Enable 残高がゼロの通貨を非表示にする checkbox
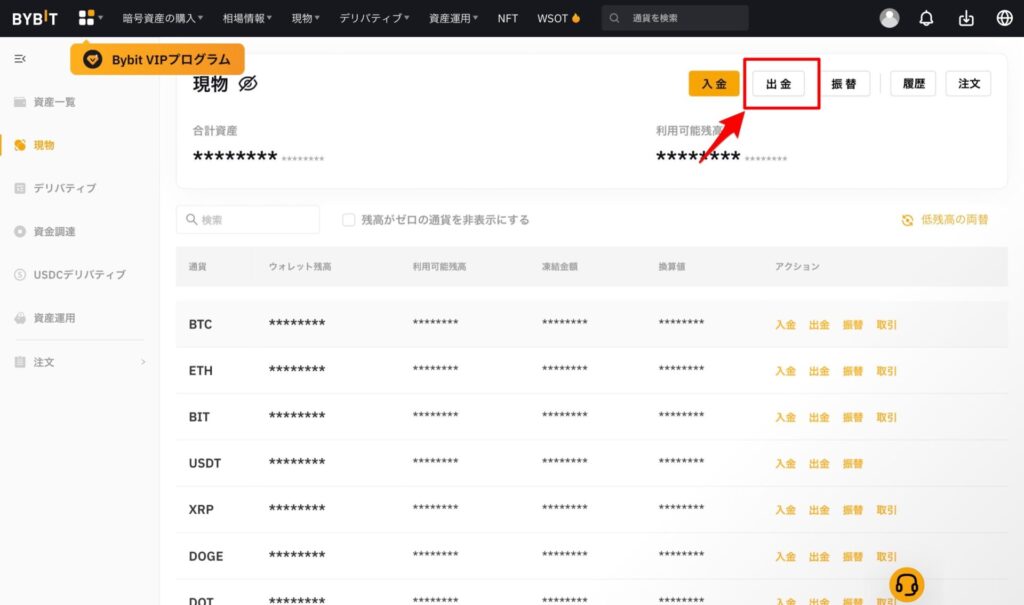Image resolution: width=1024 pixels, height=605 pixels. (349, 220)
